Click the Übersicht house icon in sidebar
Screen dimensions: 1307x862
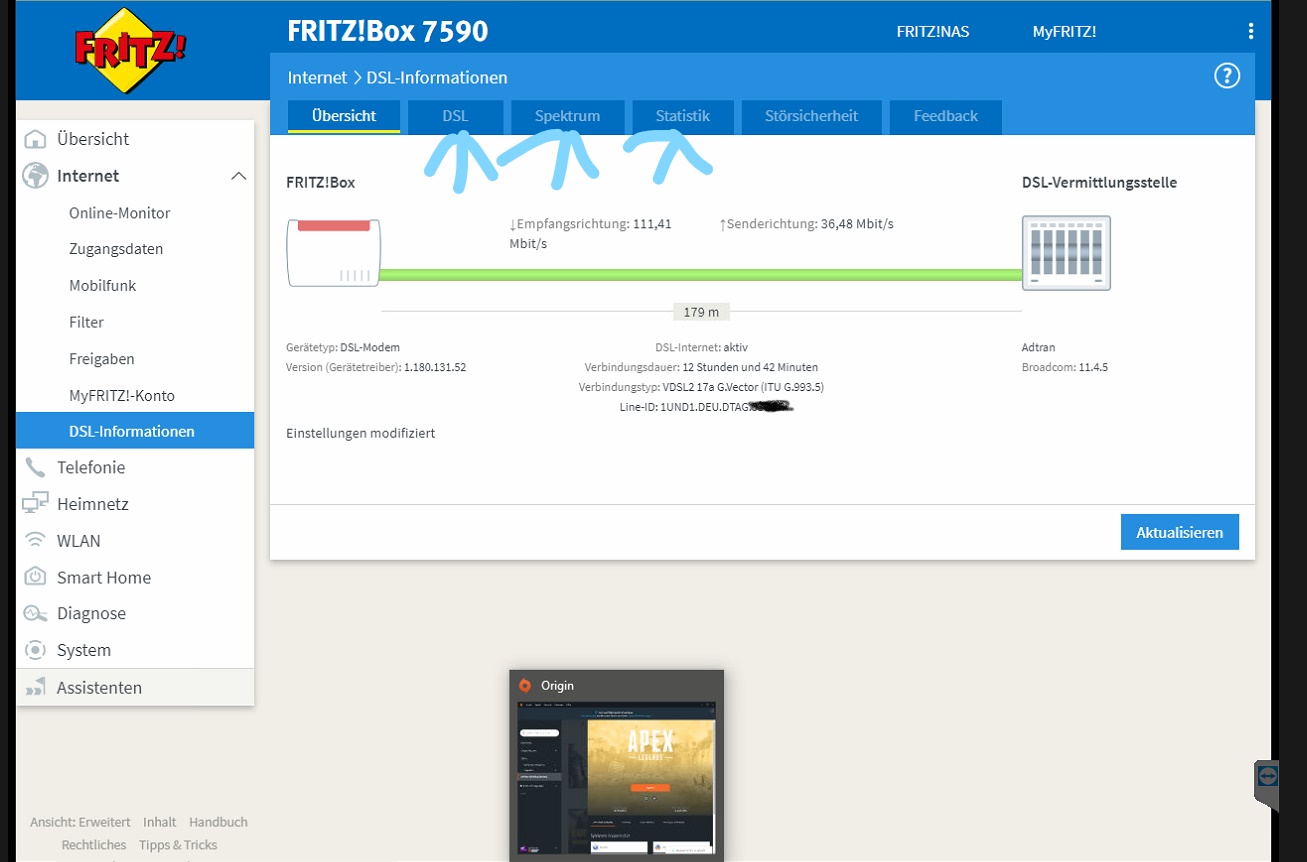[x=35, y=139]
